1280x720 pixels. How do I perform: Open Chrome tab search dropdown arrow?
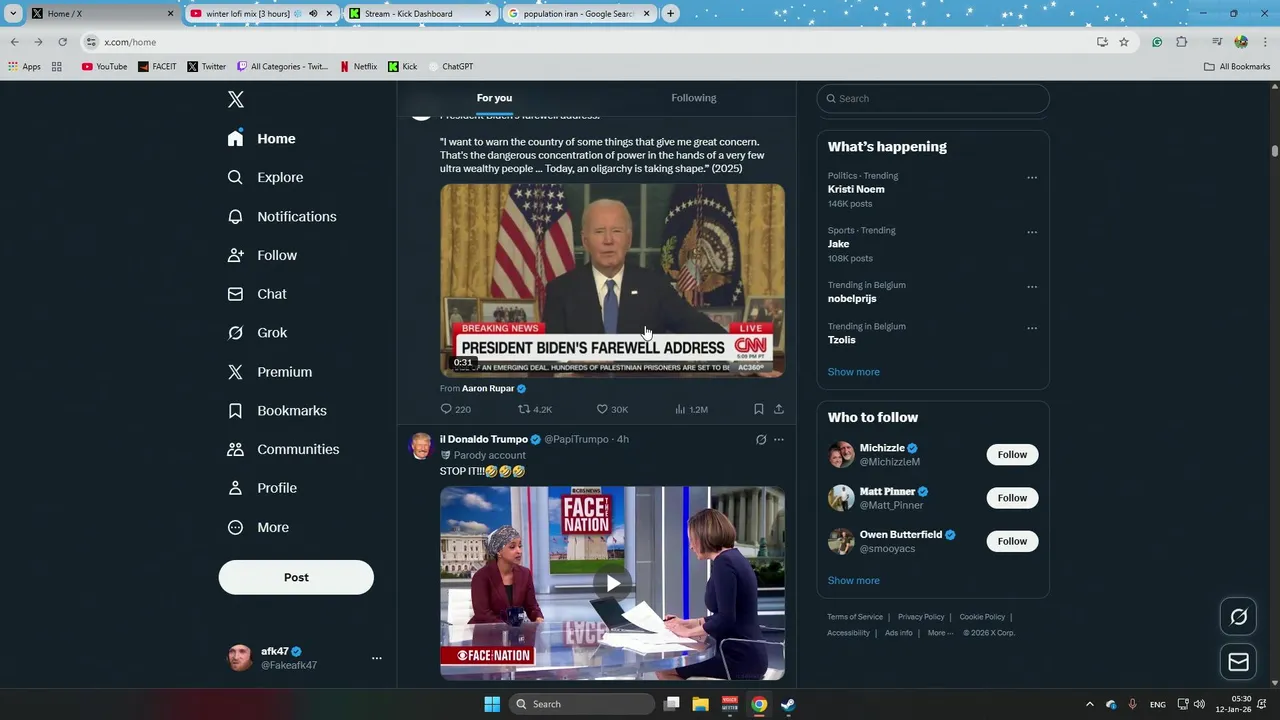tap(14, 13)
